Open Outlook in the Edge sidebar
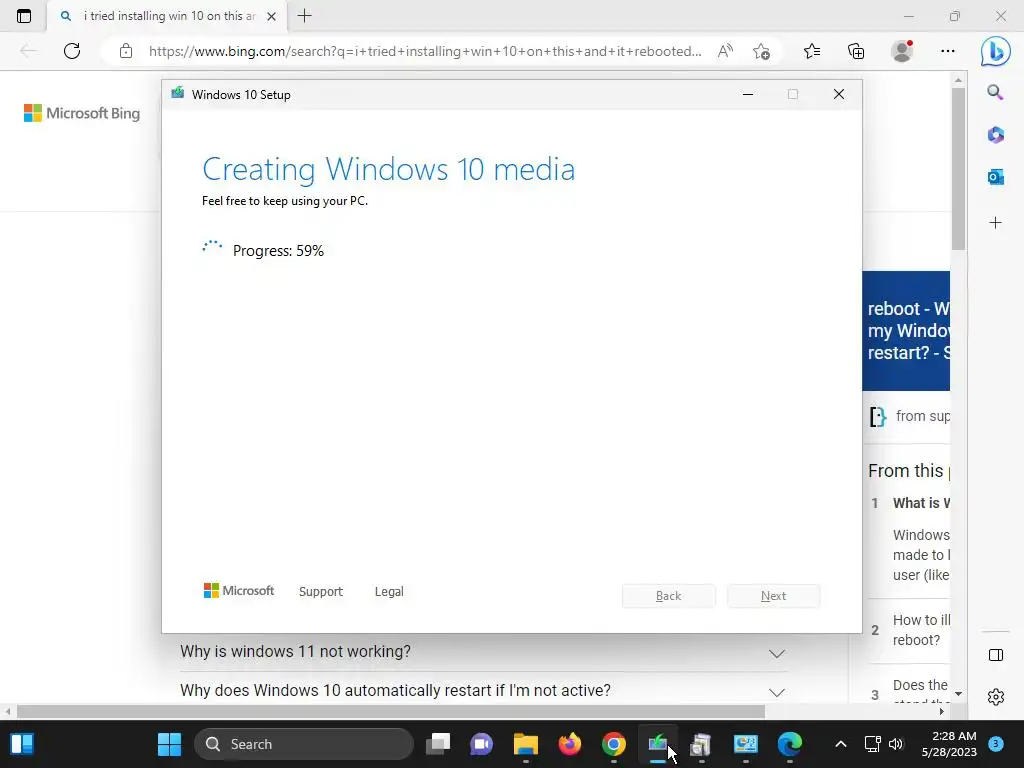The image size is (1024, 768). pos(995,177)
